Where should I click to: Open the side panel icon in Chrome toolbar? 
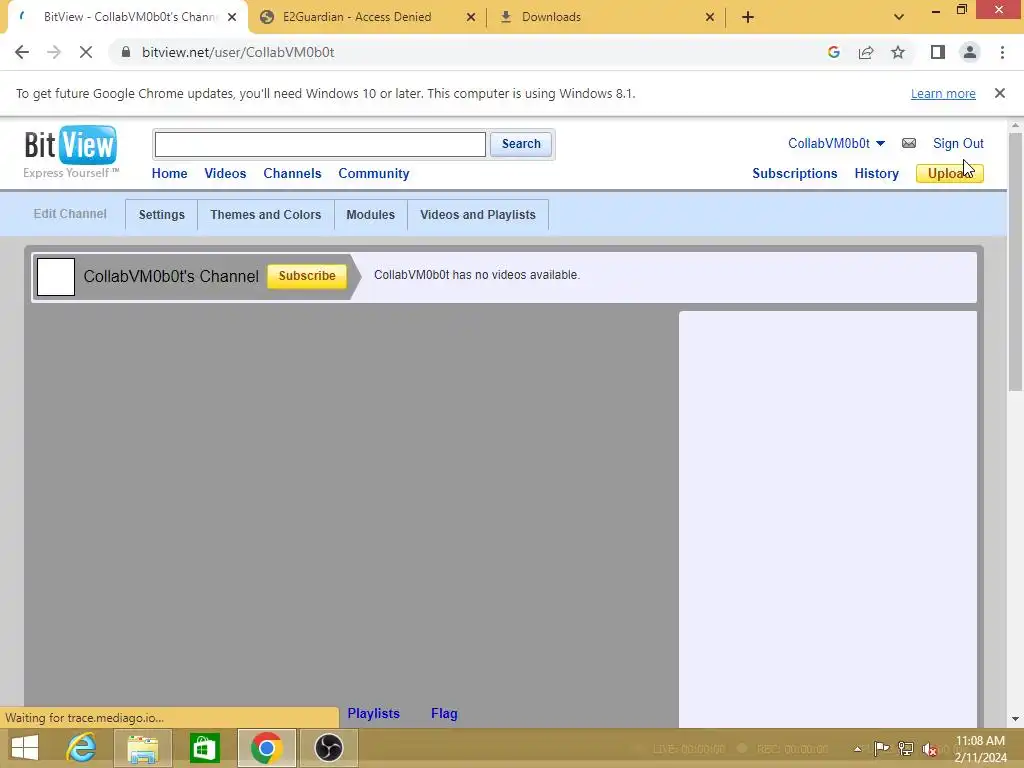tap(938, 52)
